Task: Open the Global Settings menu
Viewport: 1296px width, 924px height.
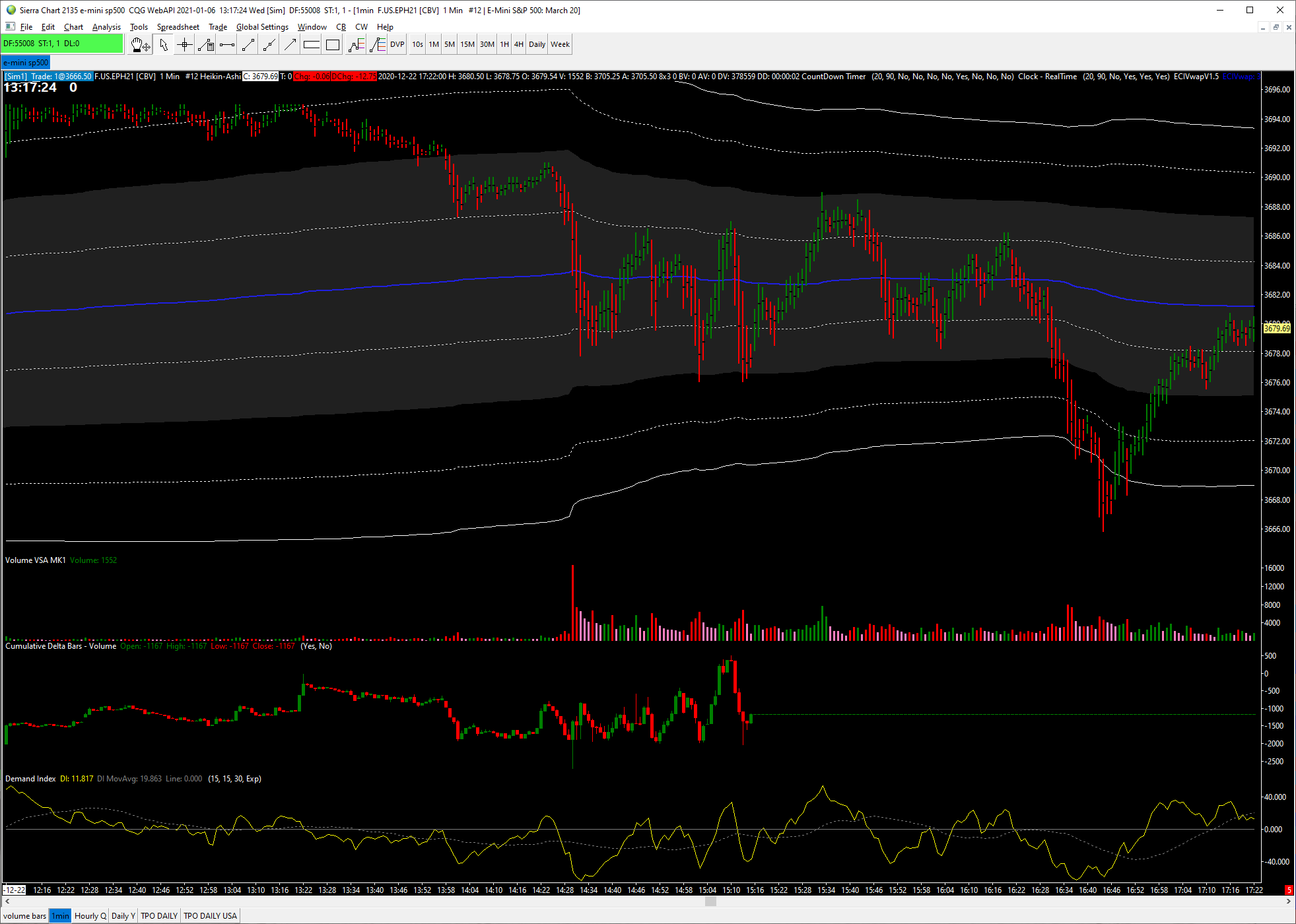Action: click(x=262, y=27)
